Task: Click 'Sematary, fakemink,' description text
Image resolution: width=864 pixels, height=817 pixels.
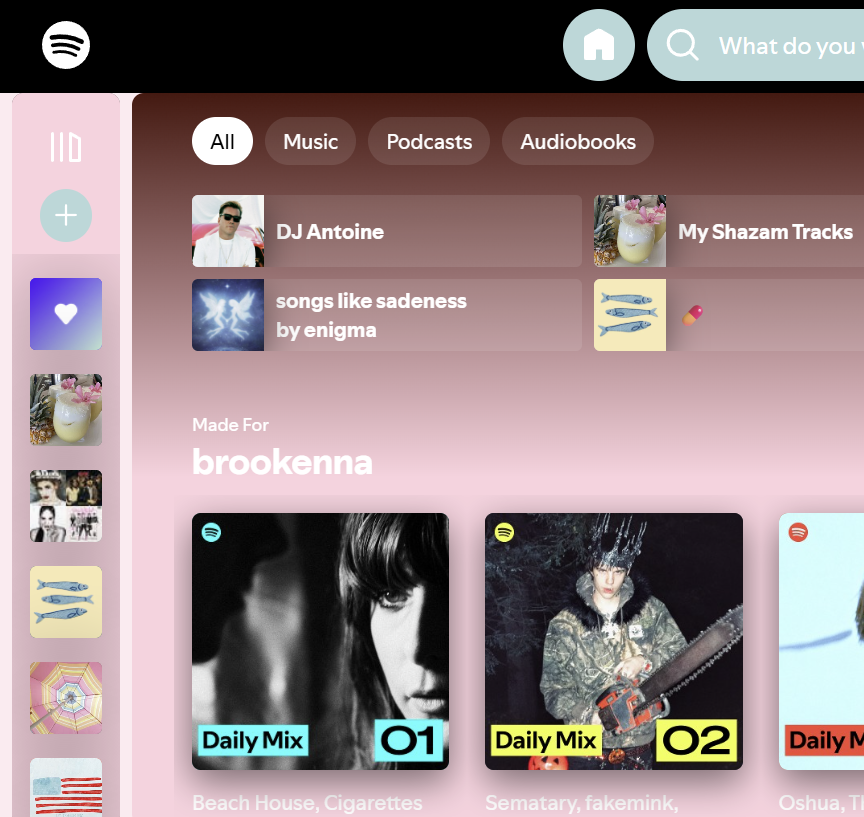Action: [x=581, y=803]
